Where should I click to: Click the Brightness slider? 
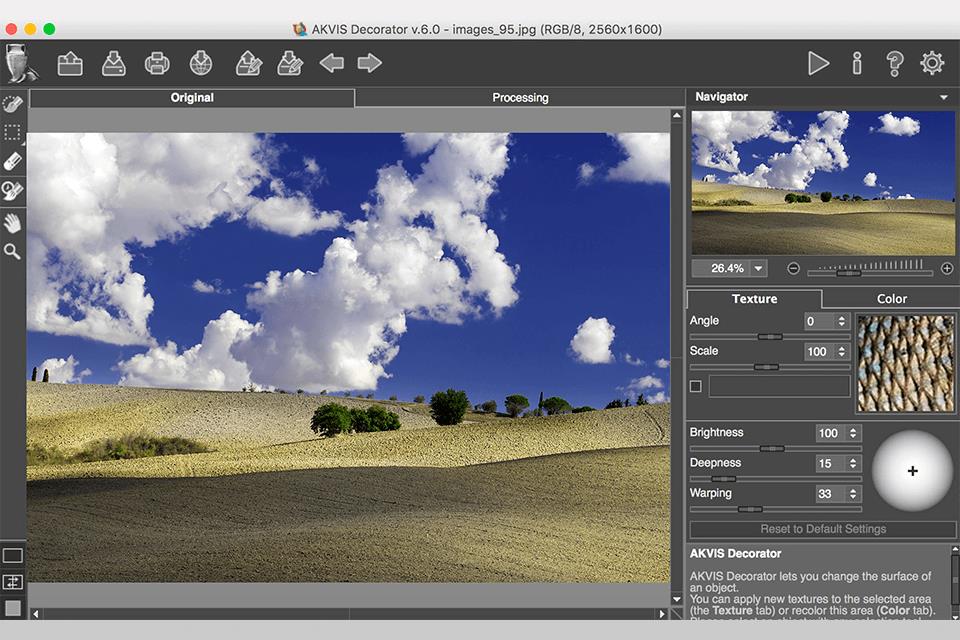[771, 449]
